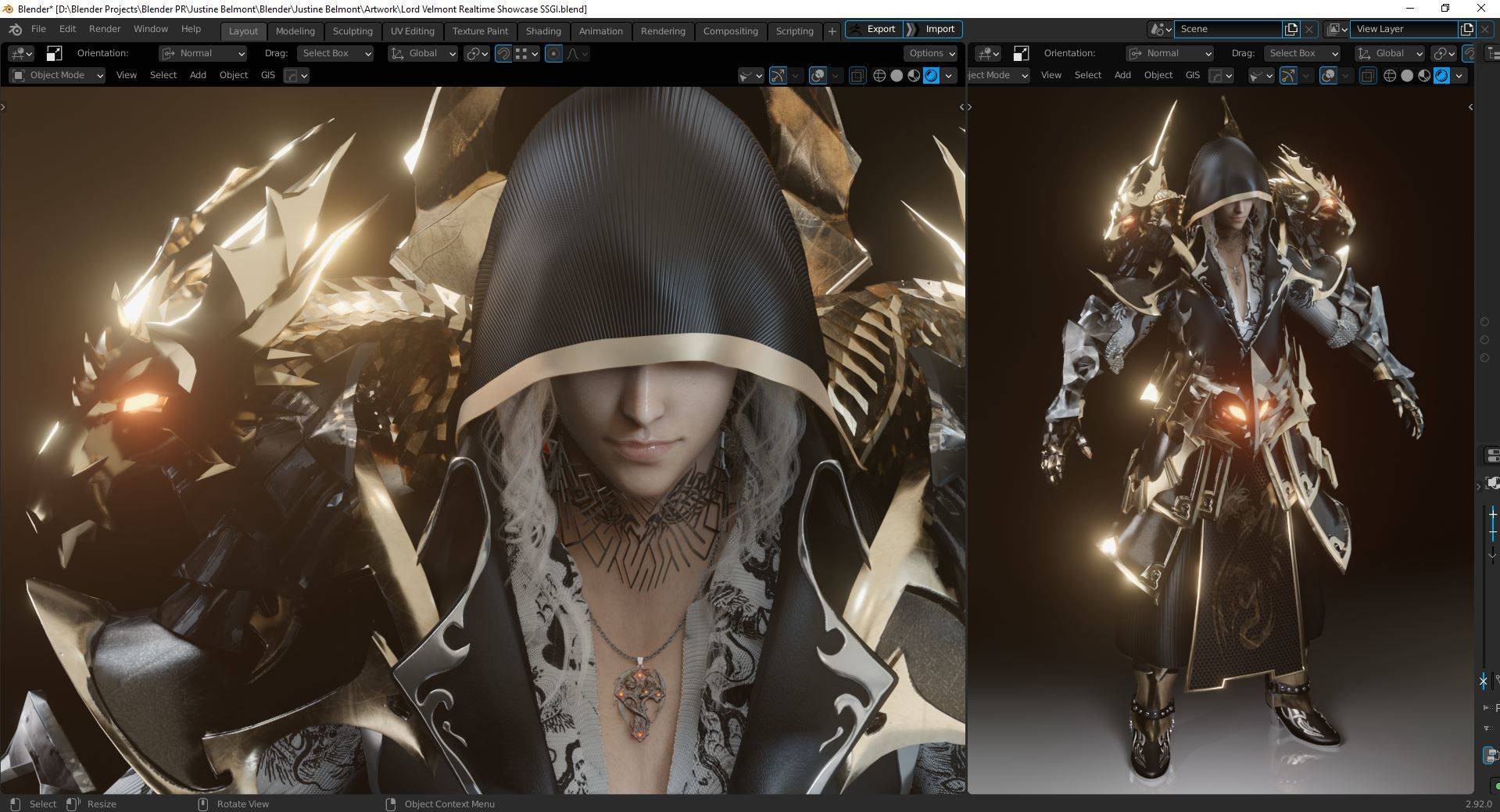Screen dimensions: 1500x812
Task: Click the Import button
Action: click(940, 29)
